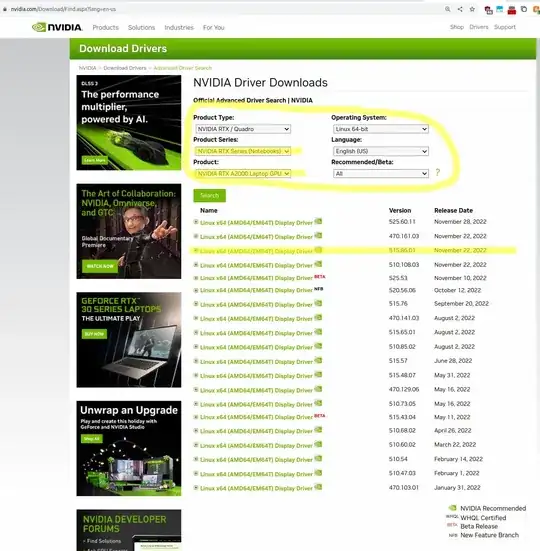Open the Recommended/Beta dropdown
The image size is (540, 551).
[381, 174]
